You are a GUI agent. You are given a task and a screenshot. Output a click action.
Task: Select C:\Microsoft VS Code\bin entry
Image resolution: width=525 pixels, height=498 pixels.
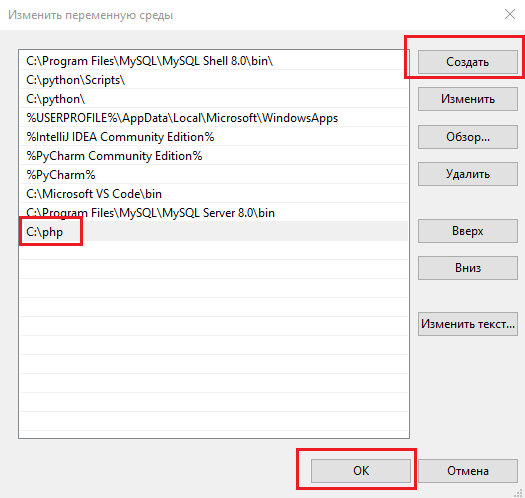pos(214,194)
